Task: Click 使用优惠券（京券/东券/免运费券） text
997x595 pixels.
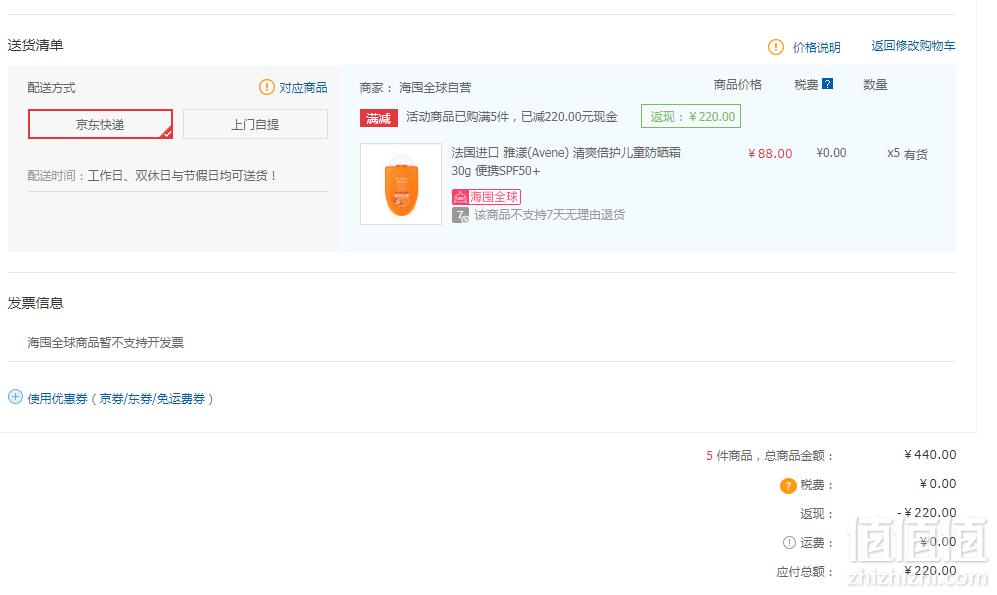Action: (x=120, y=399)
